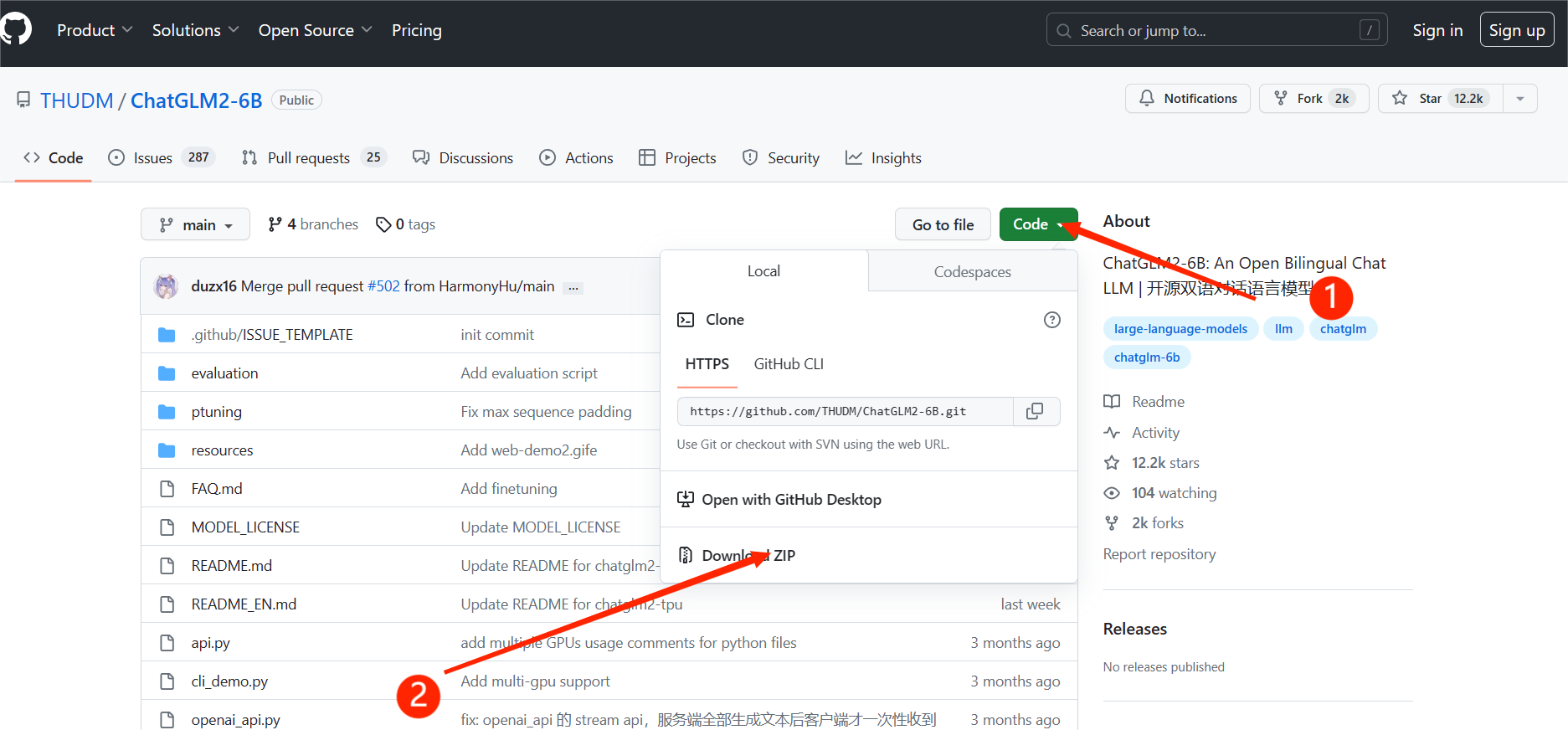Click the Clone help question mark icon
1568x730 pixels.
tap(1052, 320)
